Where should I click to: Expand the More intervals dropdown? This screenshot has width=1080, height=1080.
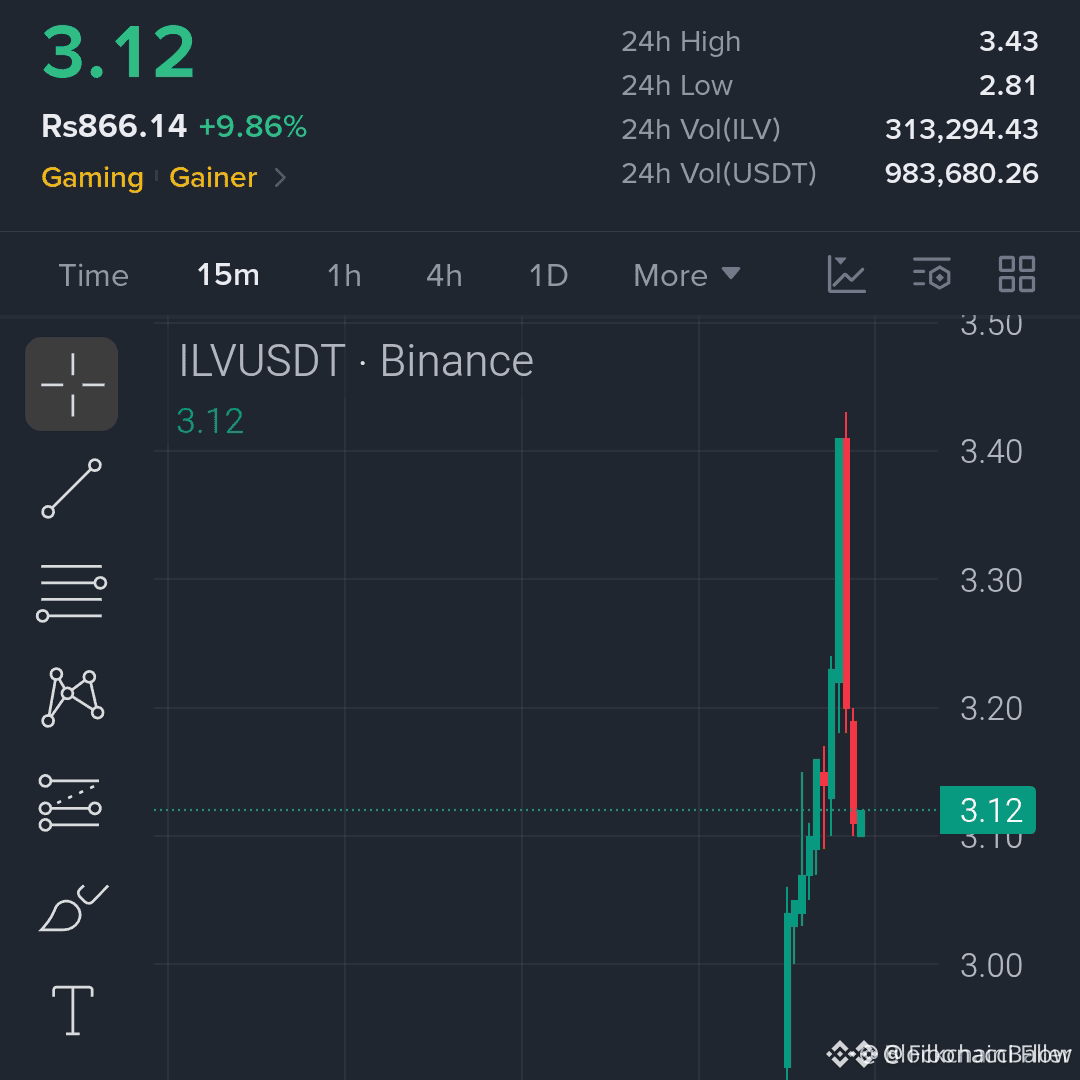[687, 276]
